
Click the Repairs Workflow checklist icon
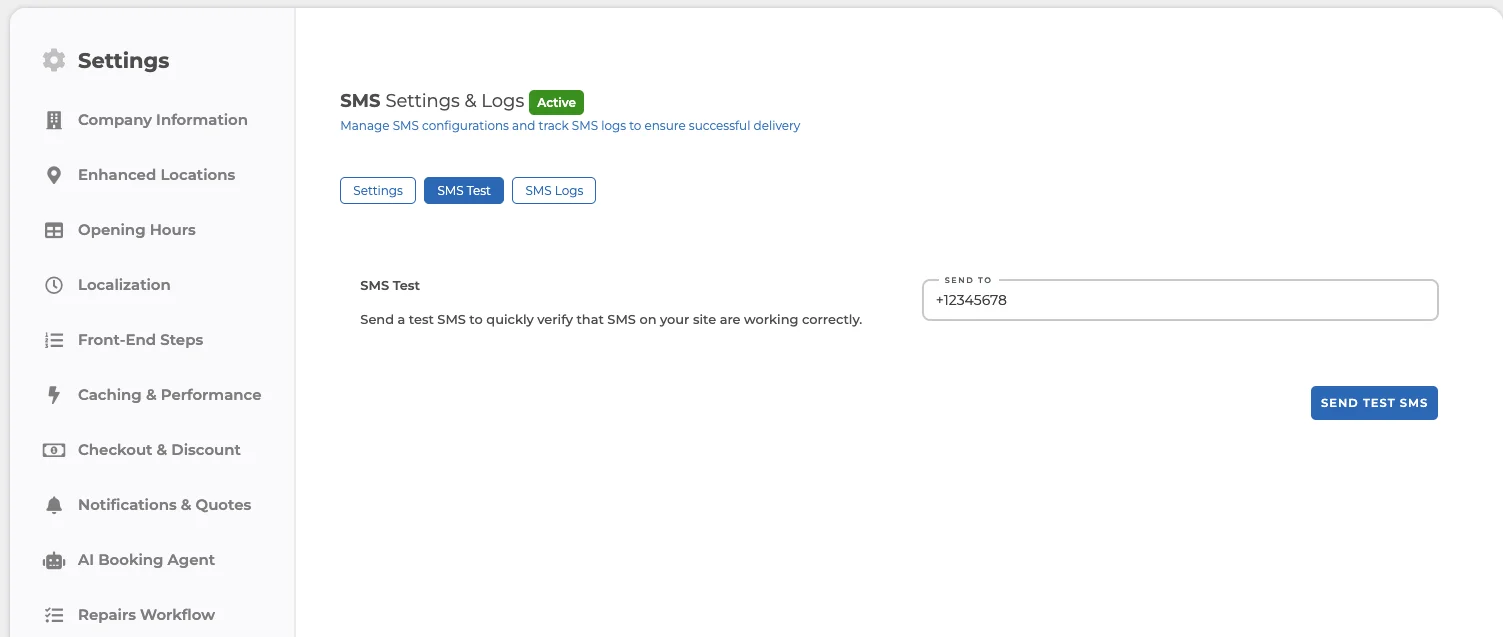(54, 615)
